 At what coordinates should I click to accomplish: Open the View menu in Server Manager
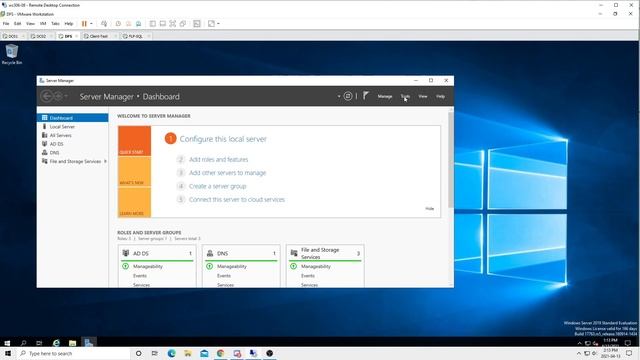tap(423, 96)
